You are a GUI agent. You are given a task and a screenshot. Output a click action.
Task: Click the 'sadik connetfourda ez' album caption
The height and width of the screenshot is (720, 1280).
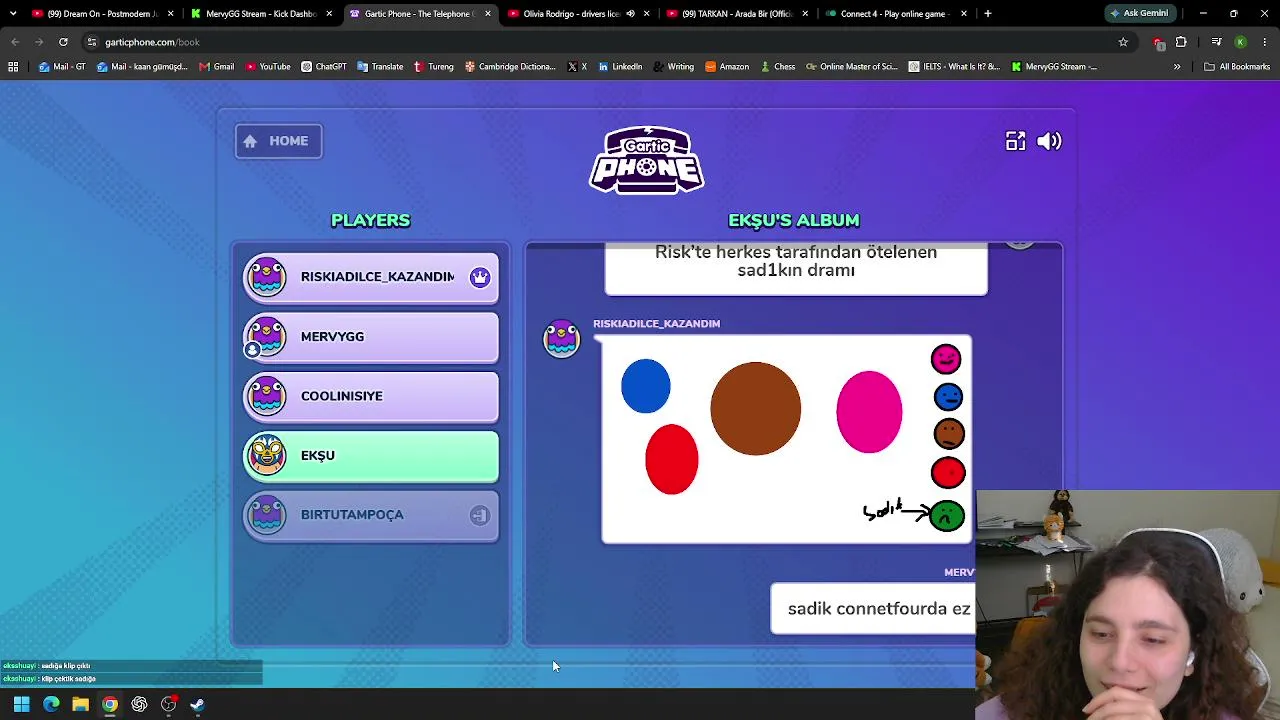878,608
